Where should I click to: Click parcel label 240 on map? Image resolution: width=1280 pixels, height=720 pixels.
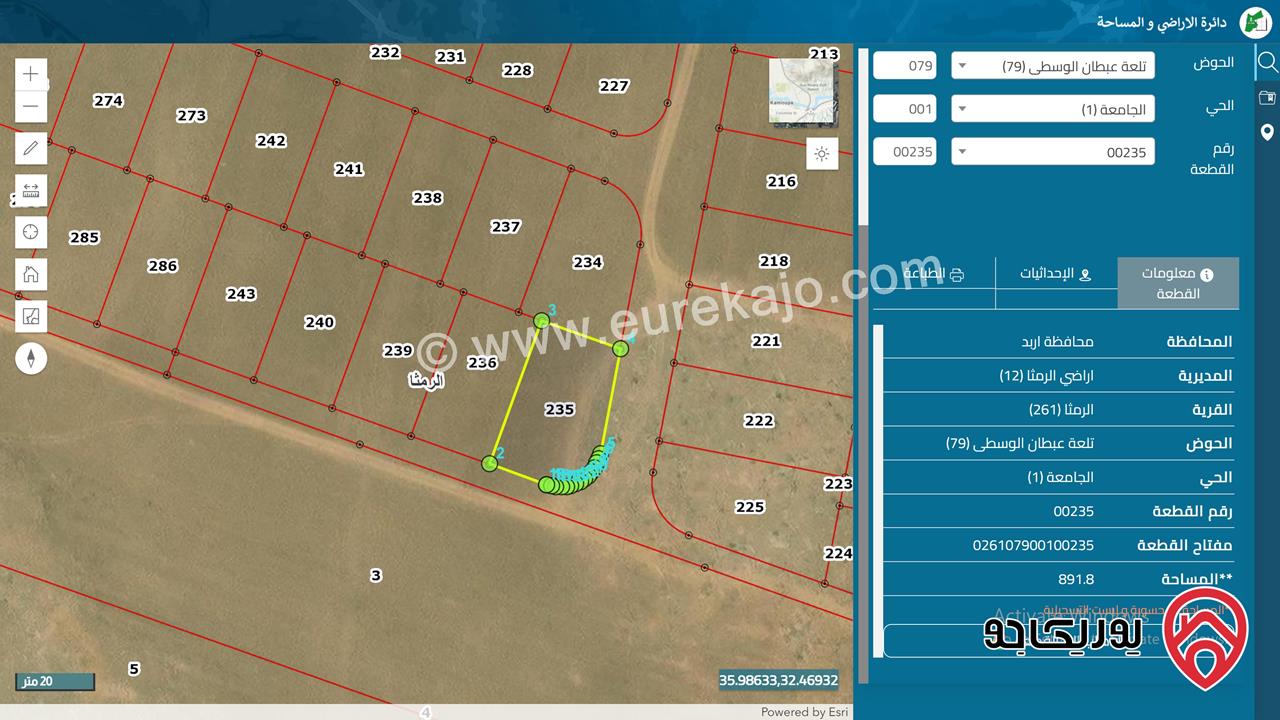[319, 322]
